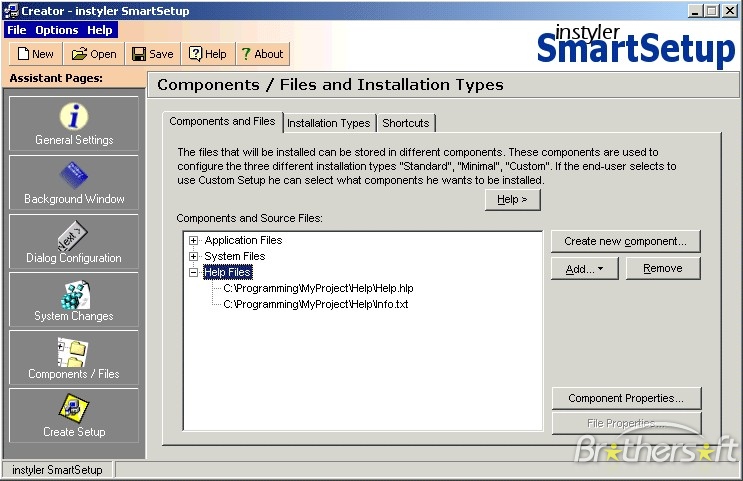Switch to the Shortcuts tab
This screenshot has width=743, height=481.
pyautogui.click(x=406, y=123)
